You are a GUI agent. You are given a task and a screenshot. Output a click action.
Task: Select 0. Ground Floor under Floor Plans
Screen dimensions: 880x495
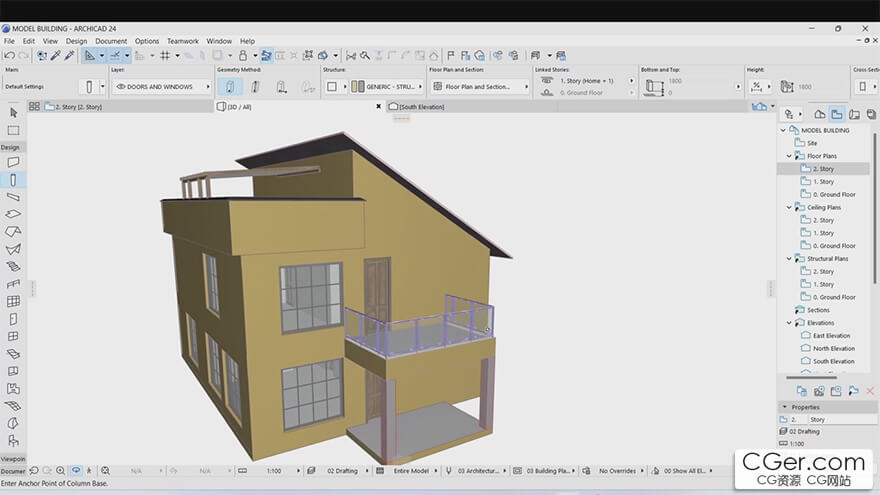pyautogui.click(x=834, y=195)
